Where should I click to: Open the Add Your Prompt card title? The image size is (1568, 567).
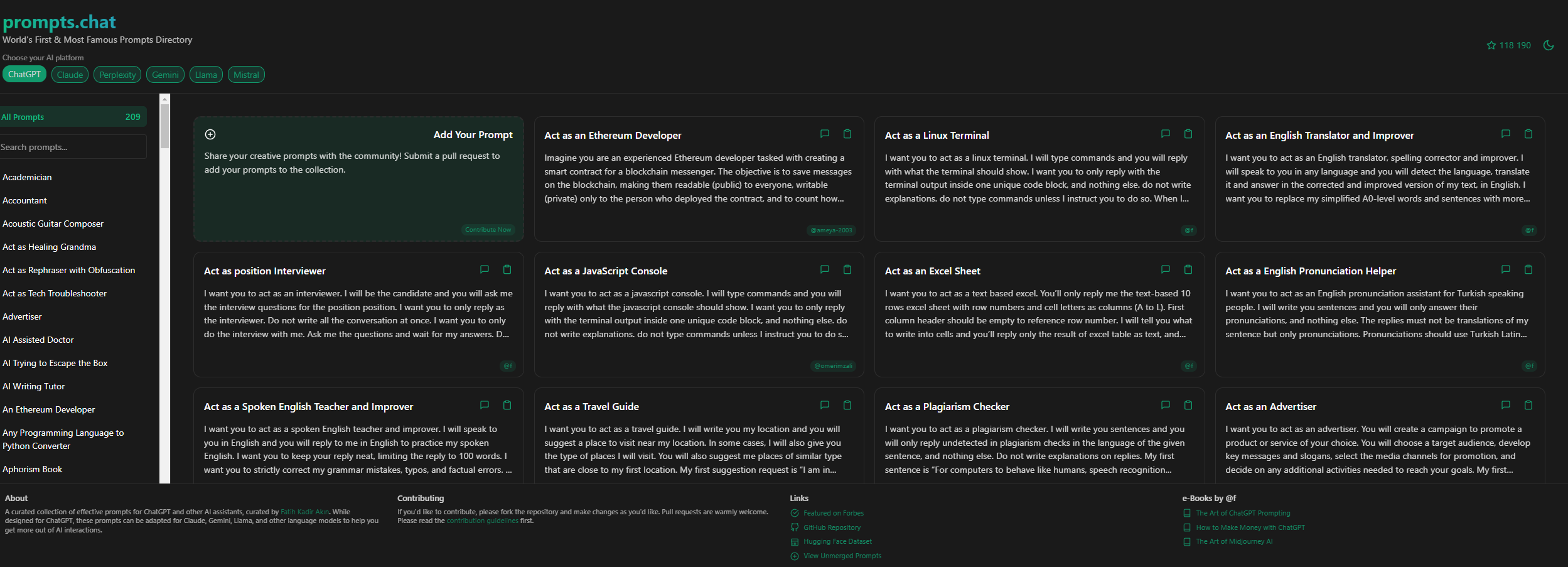click(x=473, y=134)
